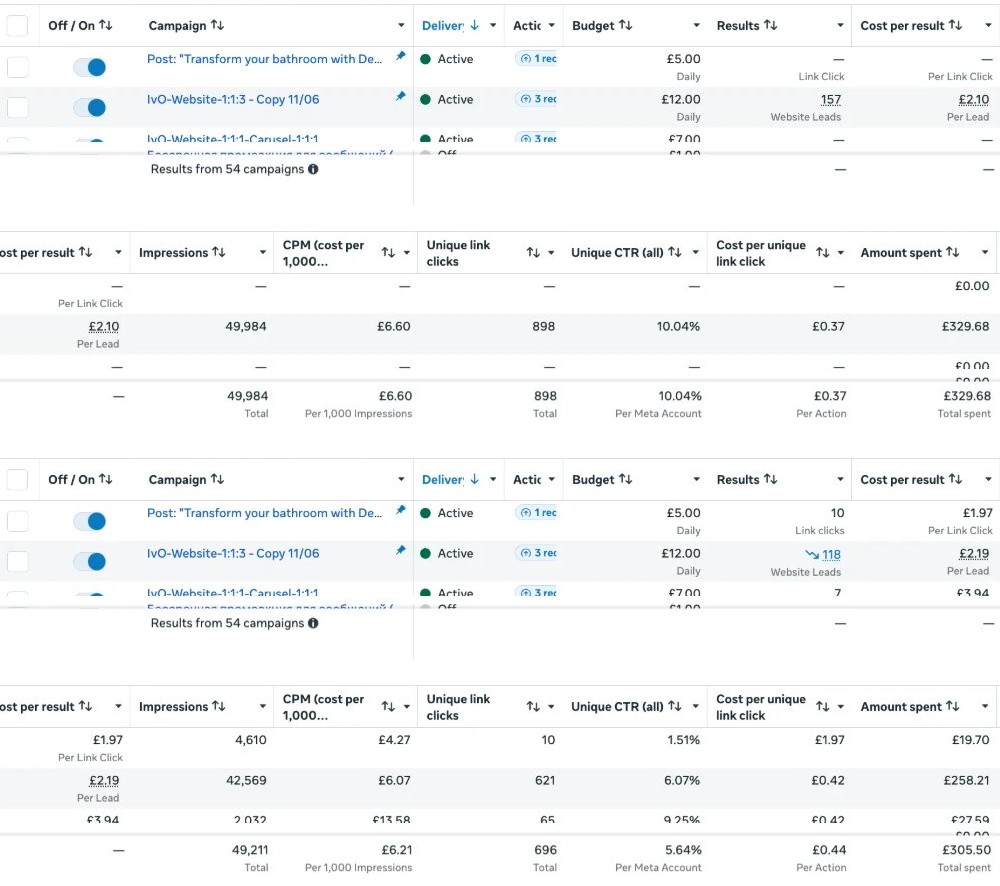Open upper Post Transform your bathroom campaign link

pos(265,59)
